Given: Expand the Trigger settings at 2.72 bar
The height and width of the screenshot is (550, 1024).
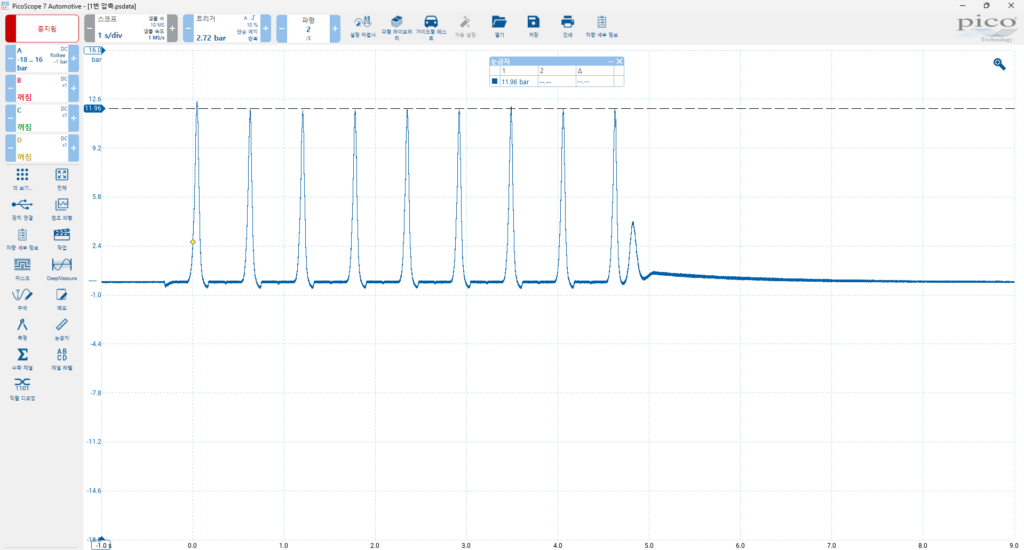Looking at the screenshot, I should tap(226, 29).
